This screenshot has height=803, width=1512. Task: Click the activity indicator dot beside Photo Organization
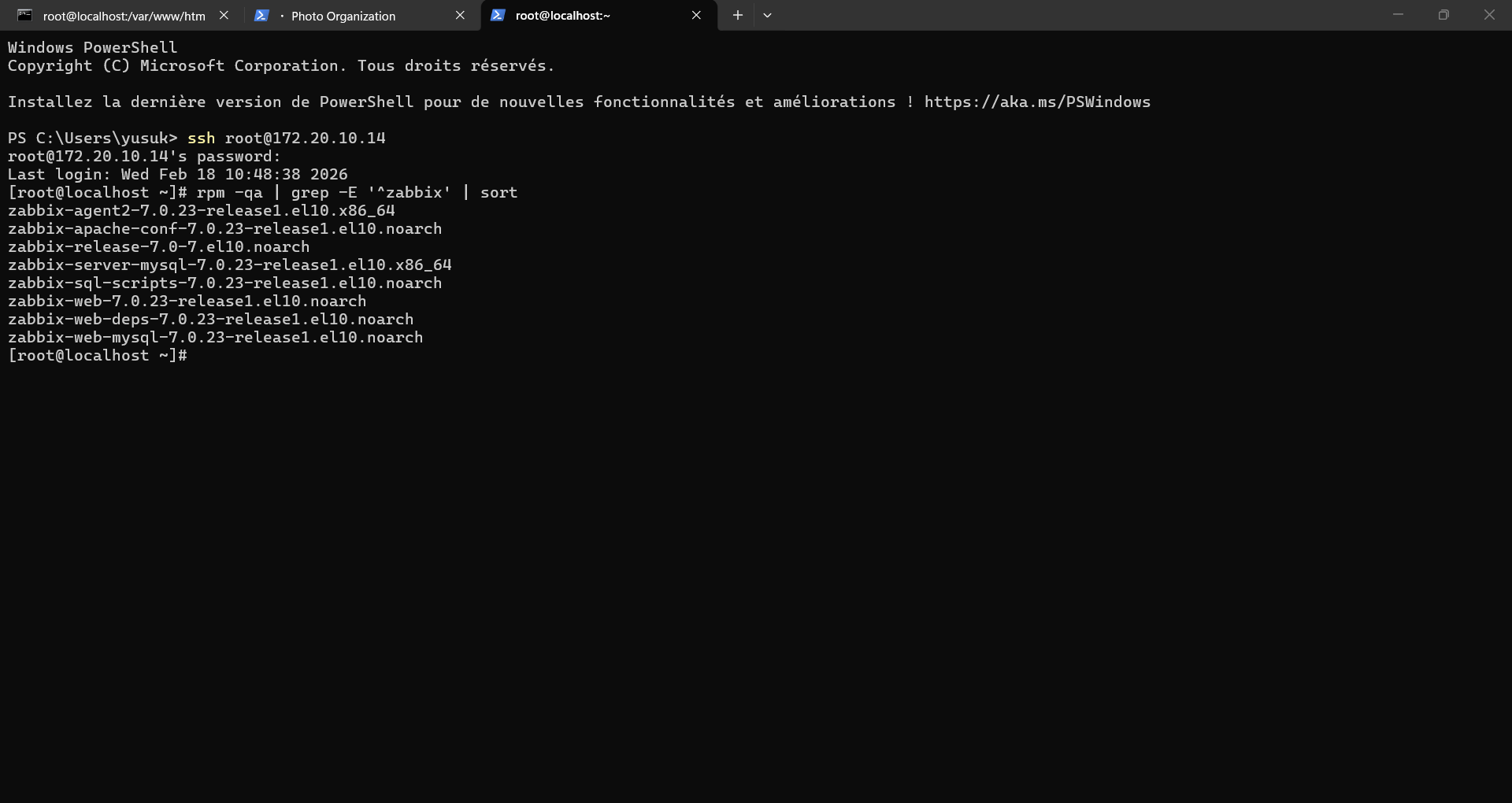tap(280, 16)
